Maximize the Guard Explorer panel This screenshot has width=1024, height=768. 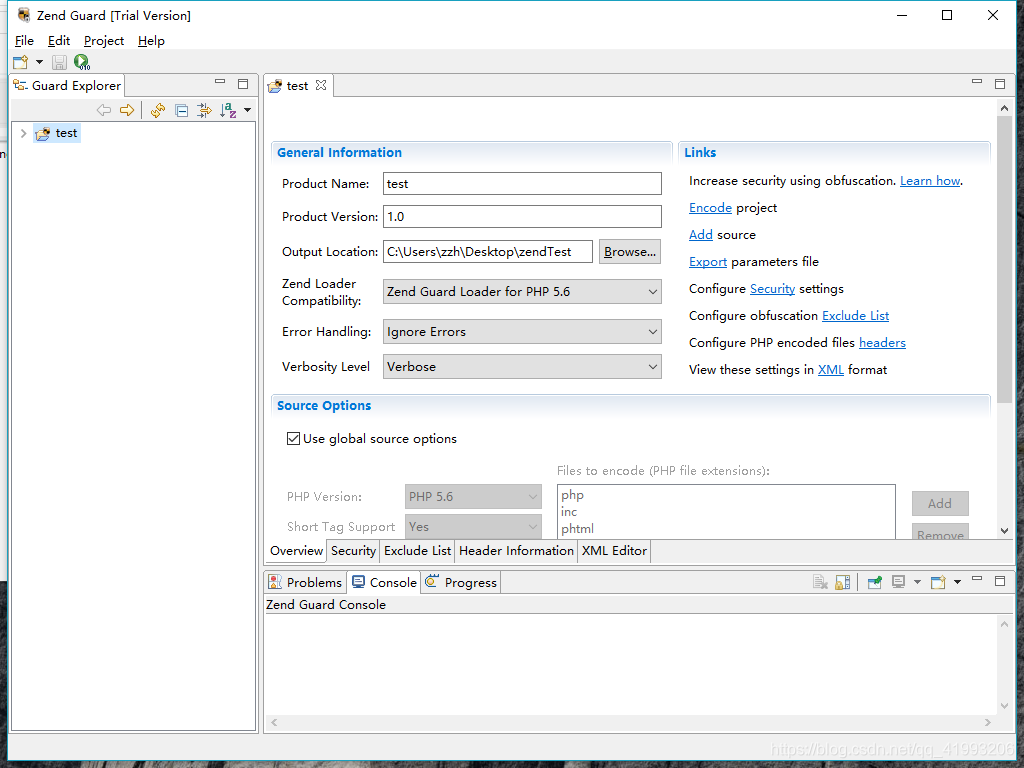[243, 84]
